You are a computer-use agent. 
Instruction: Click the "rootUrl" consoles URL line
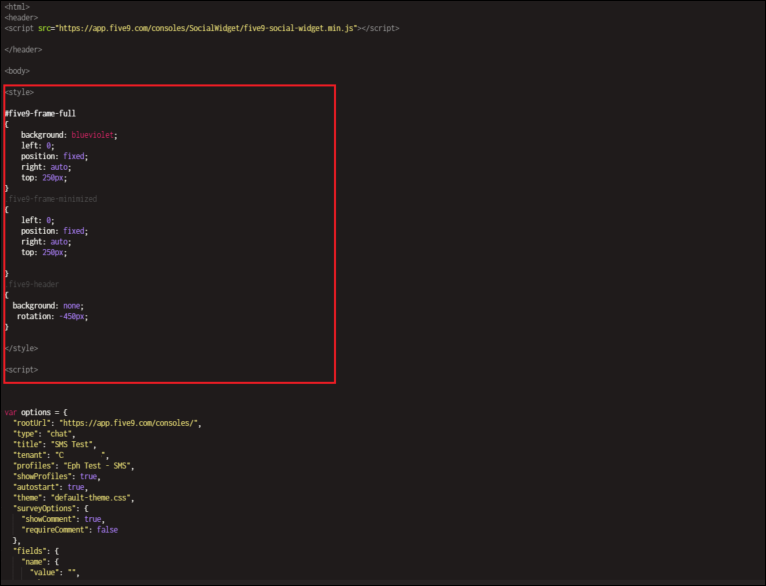click(x=107, y=423)
